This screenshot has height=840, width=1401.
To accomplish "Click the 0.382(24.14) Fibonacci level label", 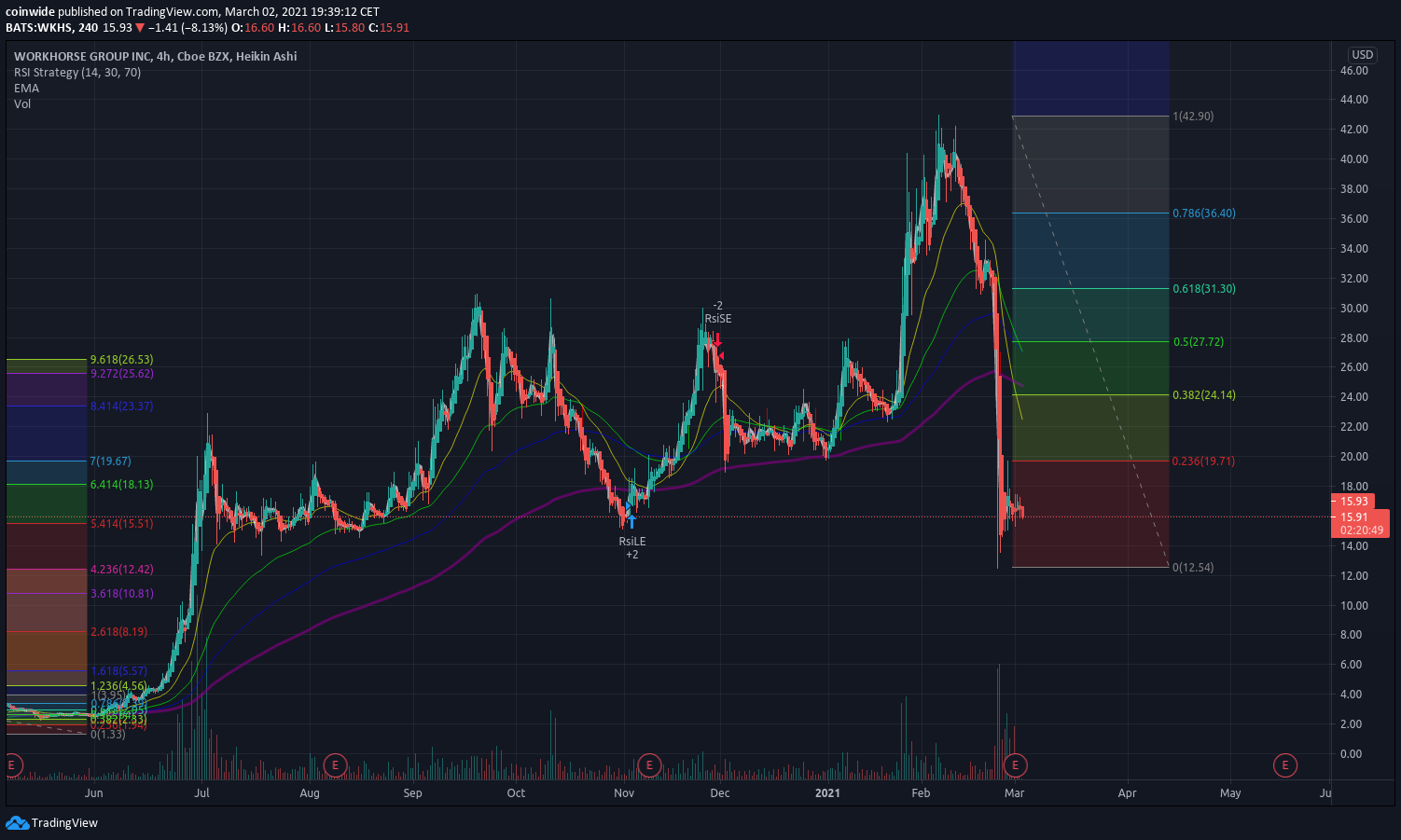I will (1204, 395).
